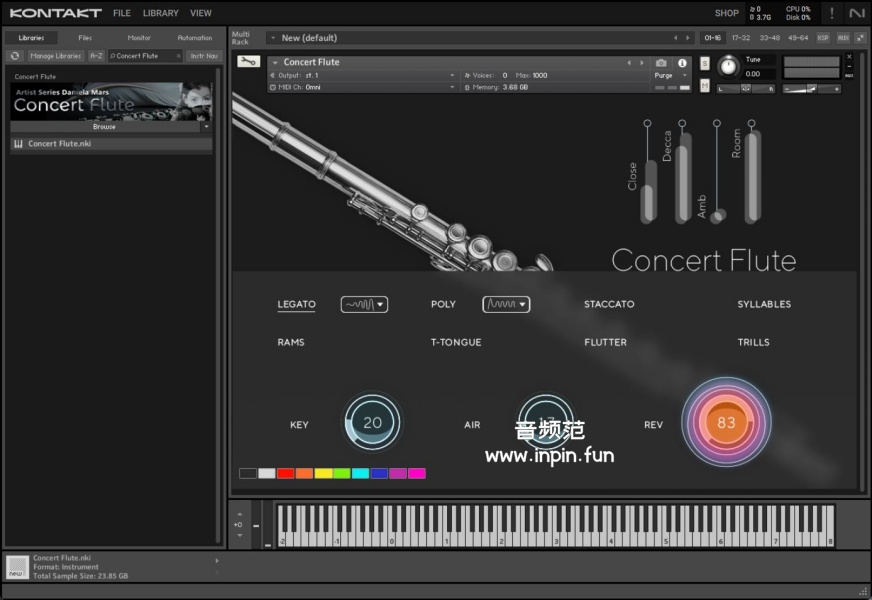Screen dimensions: 872x600
Task: Enable the STACCATO articulation
Action: tap(609, 304)
